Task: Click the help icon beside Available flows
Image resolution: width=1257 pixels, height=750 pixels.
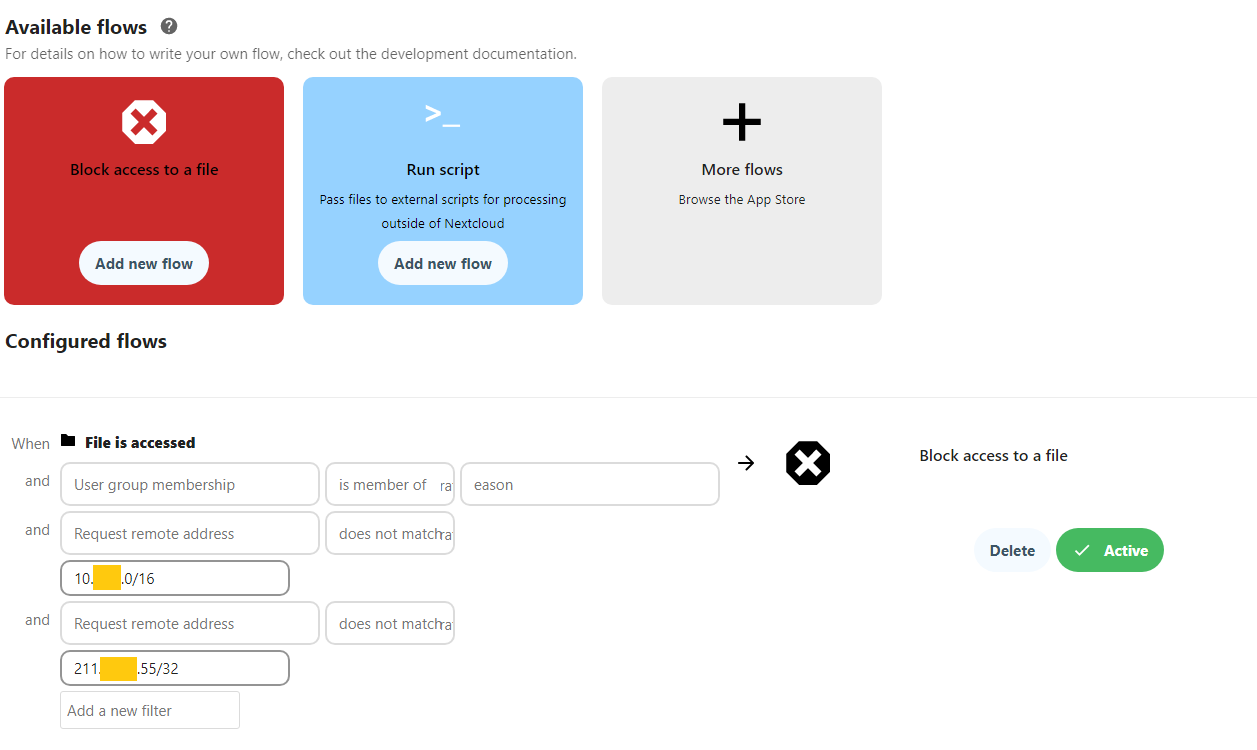Action: point(168,27)
